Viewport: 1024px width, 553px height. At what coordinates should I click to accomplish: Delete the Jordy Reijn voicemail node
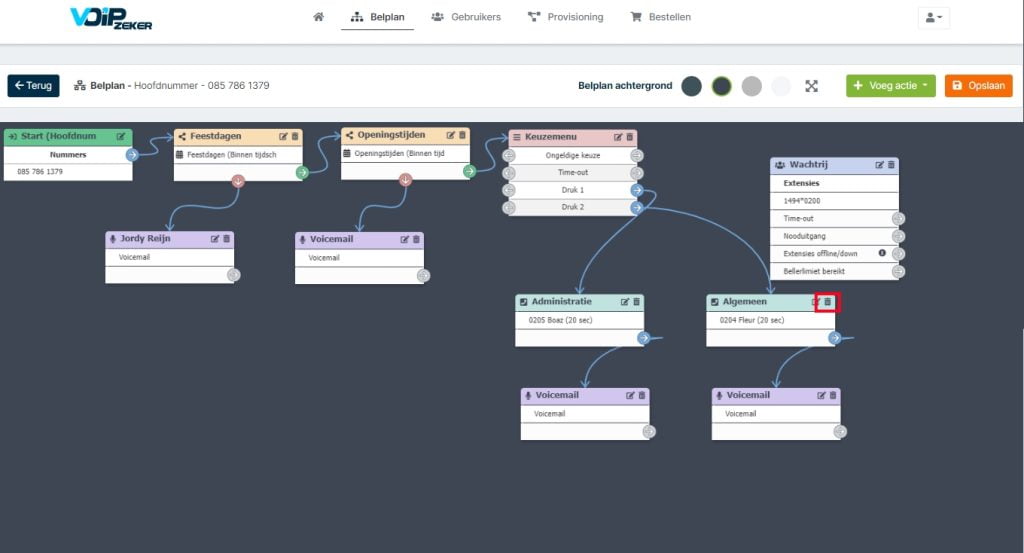click(227, 239)
